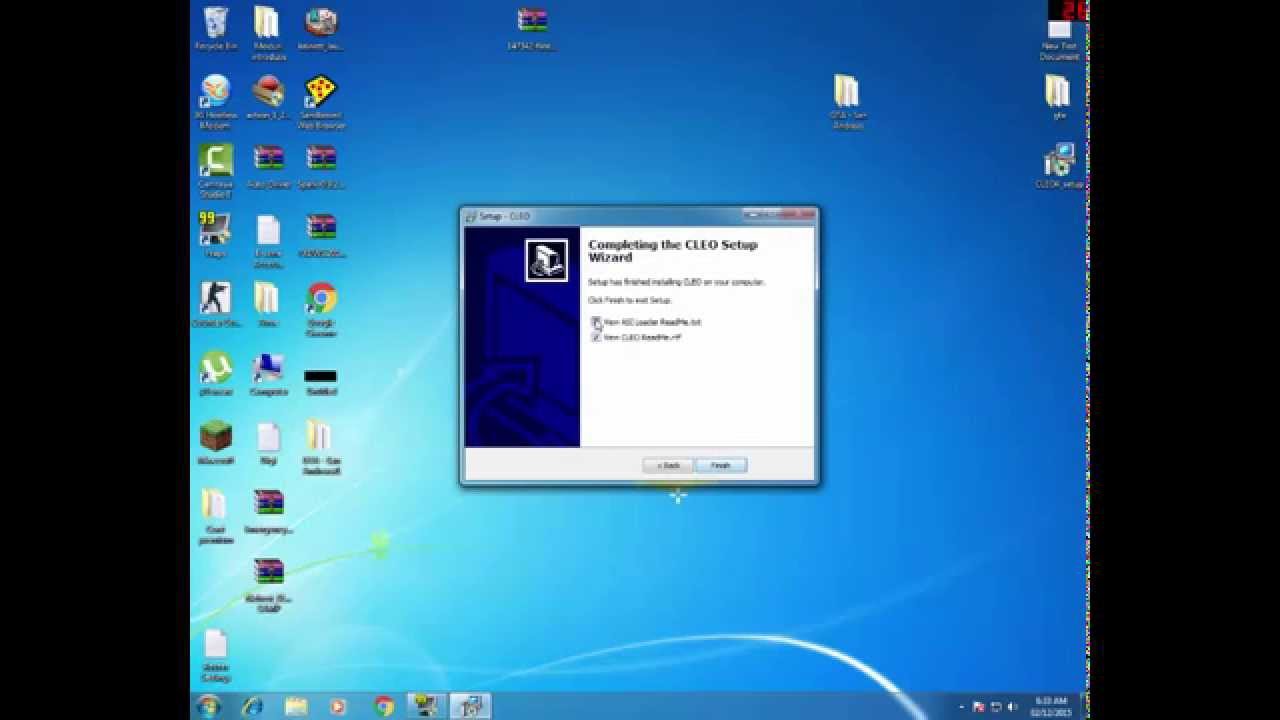Screen dimensions: 1280x720
Task: Click the Finish button in CLEO Setup
Action: point(721,465)
